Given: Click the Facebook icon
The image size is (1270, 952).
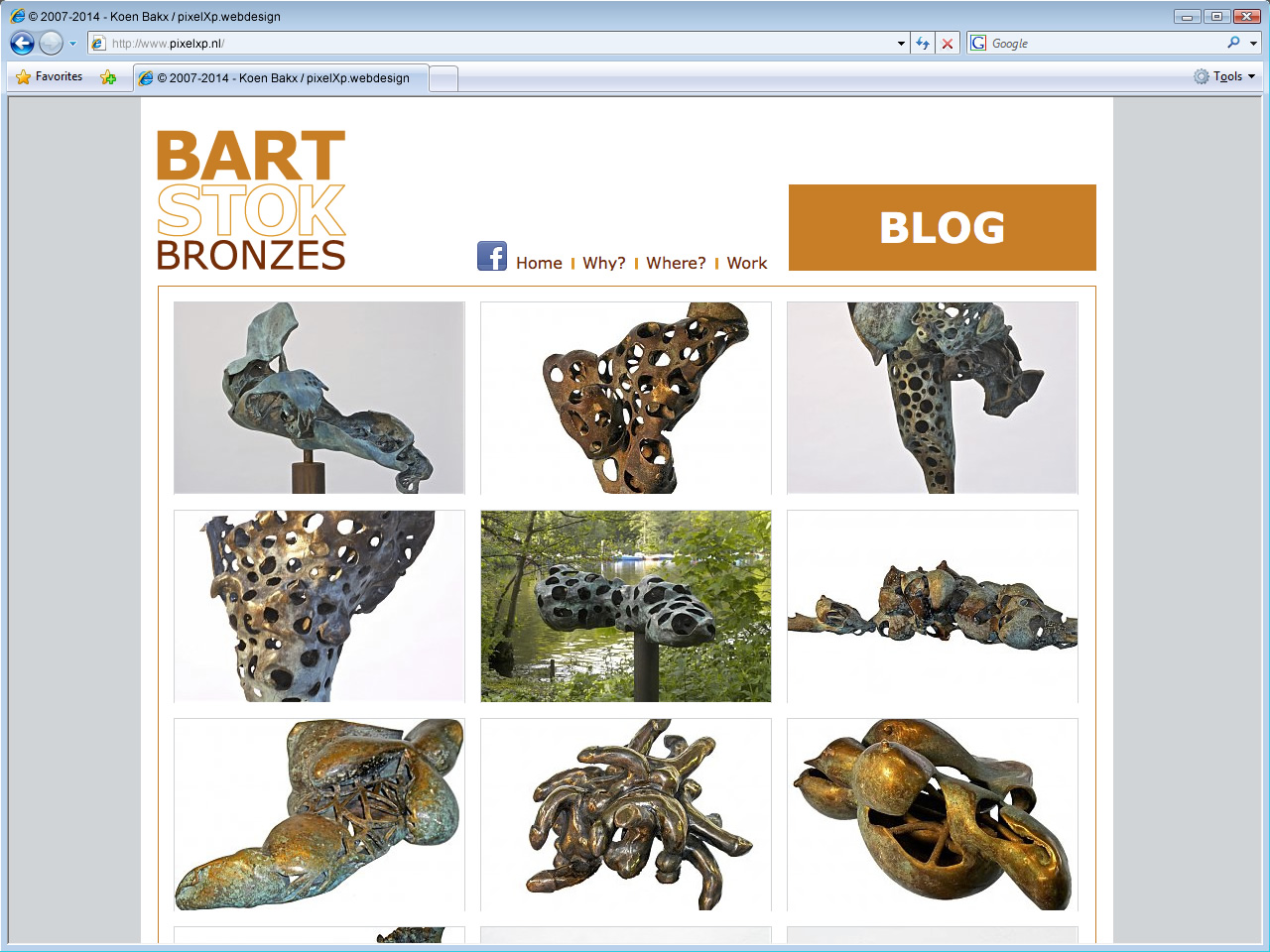Looking at the screenshot, I should 492,256.
